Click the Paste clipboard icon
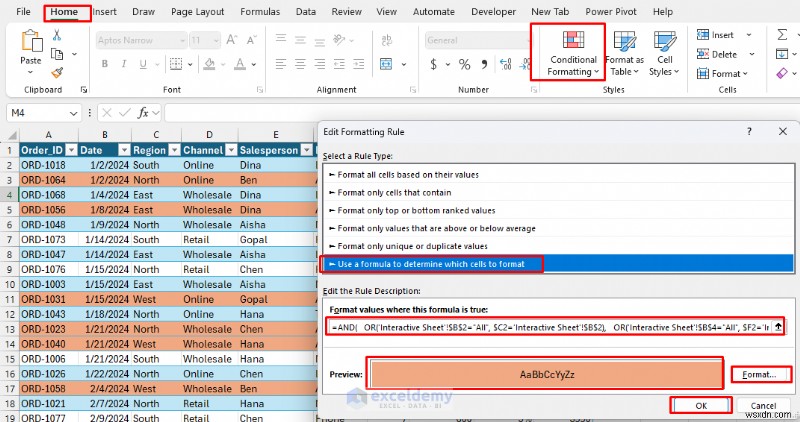Image resolution: width=800 pixels, height=422 pixels. click(x=31, y=41)
